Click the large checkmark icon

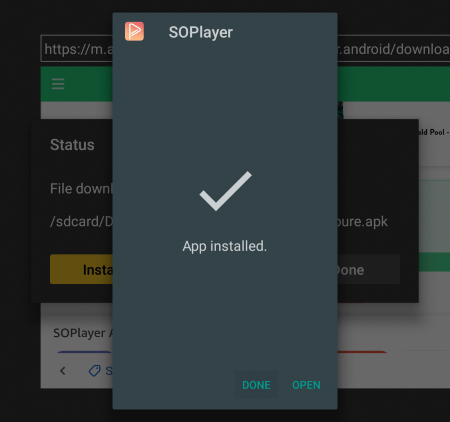(225, 191)
